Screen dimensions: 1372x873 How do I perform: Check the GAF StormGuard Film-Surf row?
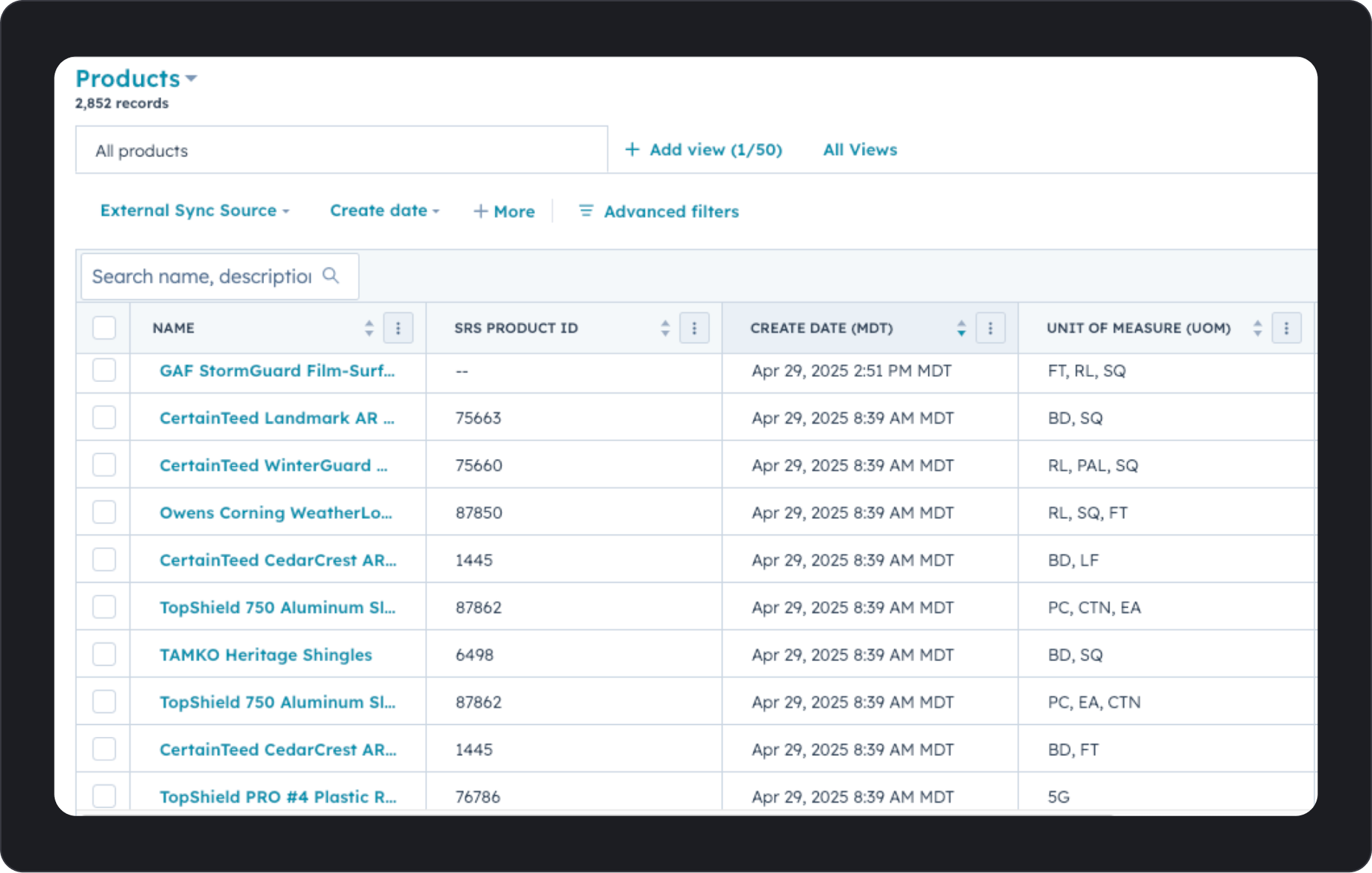tap(103, 371)
